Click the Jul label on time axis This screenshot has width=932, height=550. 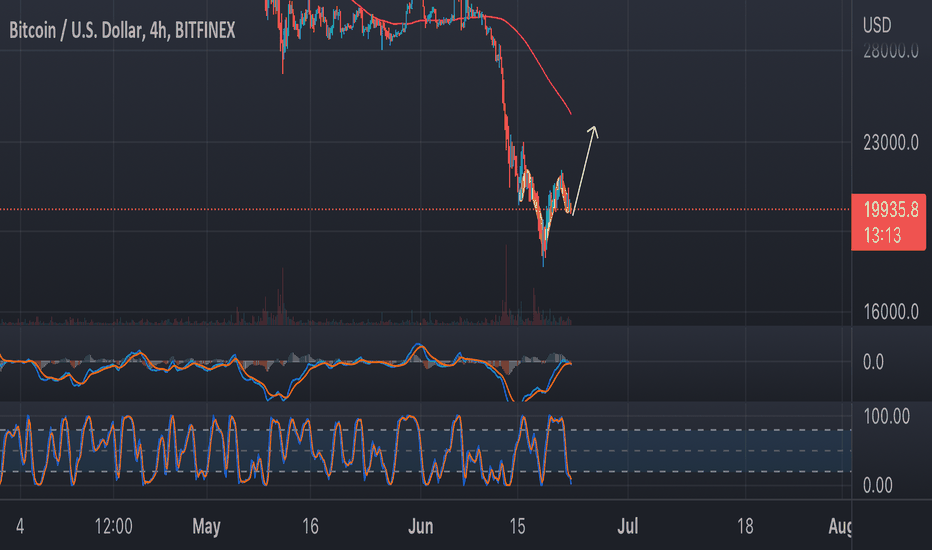point(628,526)
